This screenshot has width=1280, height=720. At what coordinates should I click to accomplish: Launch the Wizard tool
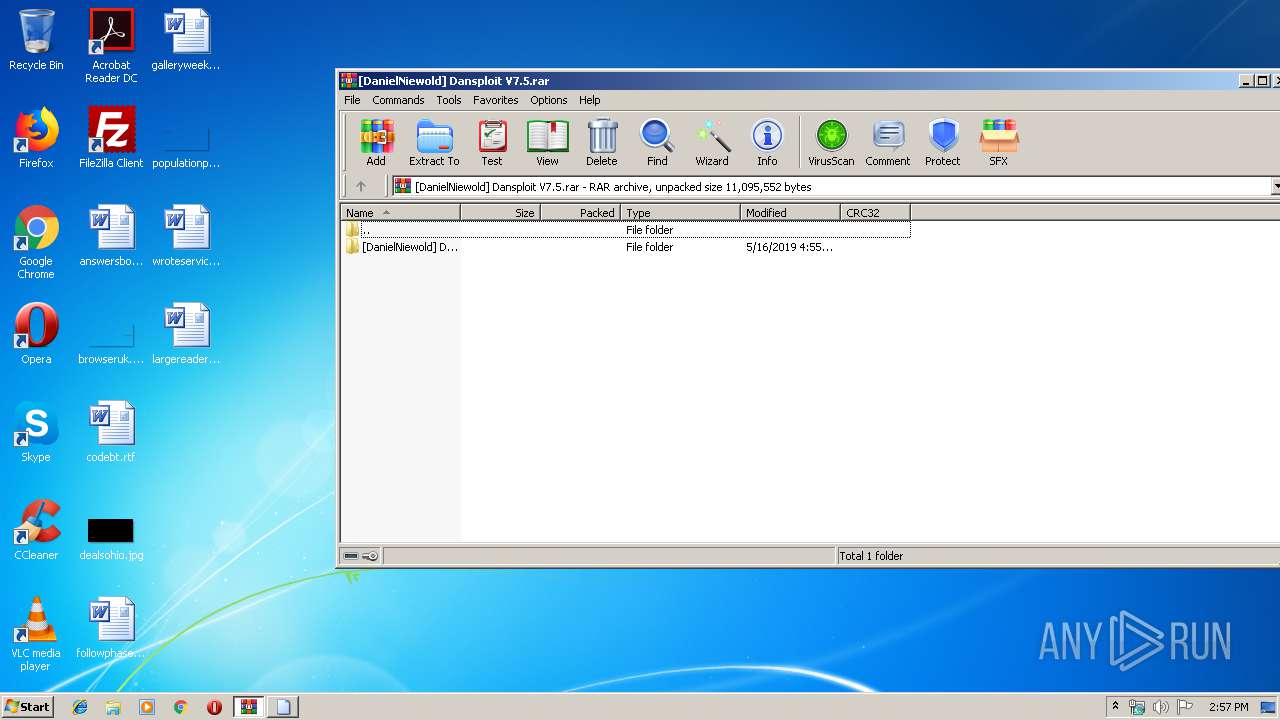point(712,143)
